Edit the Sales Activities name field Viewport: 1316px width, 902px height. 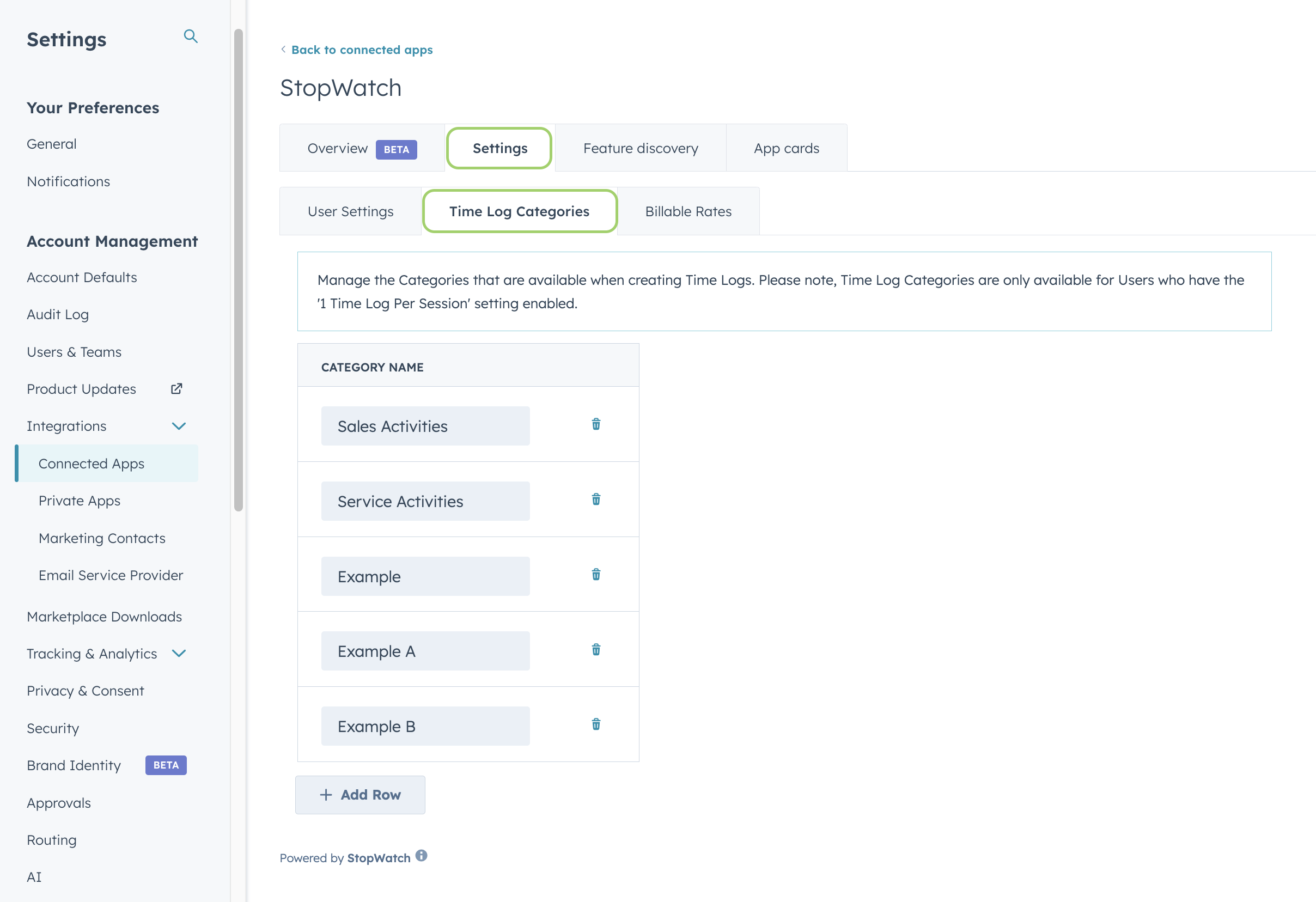click(x=425, y=426)
